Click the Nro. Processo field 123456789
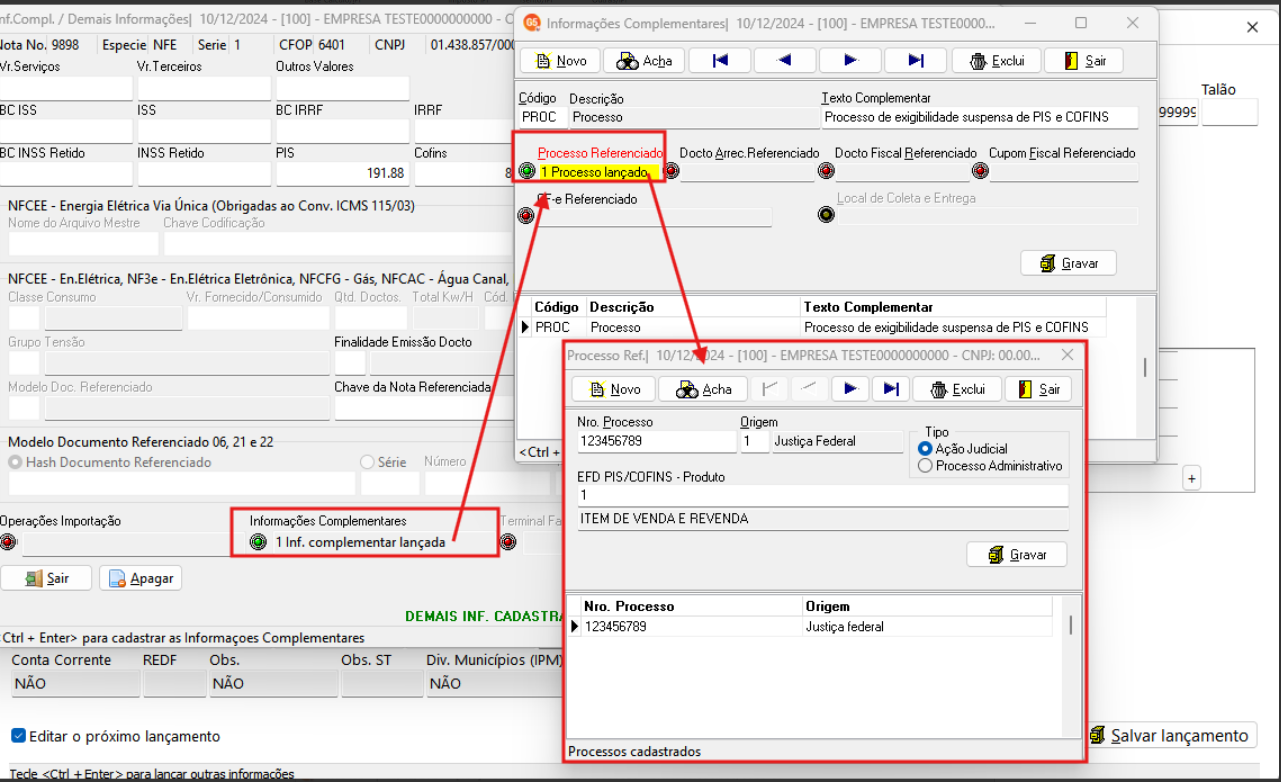This screenshot has width=1281, height=782. (x=657, y=441)
